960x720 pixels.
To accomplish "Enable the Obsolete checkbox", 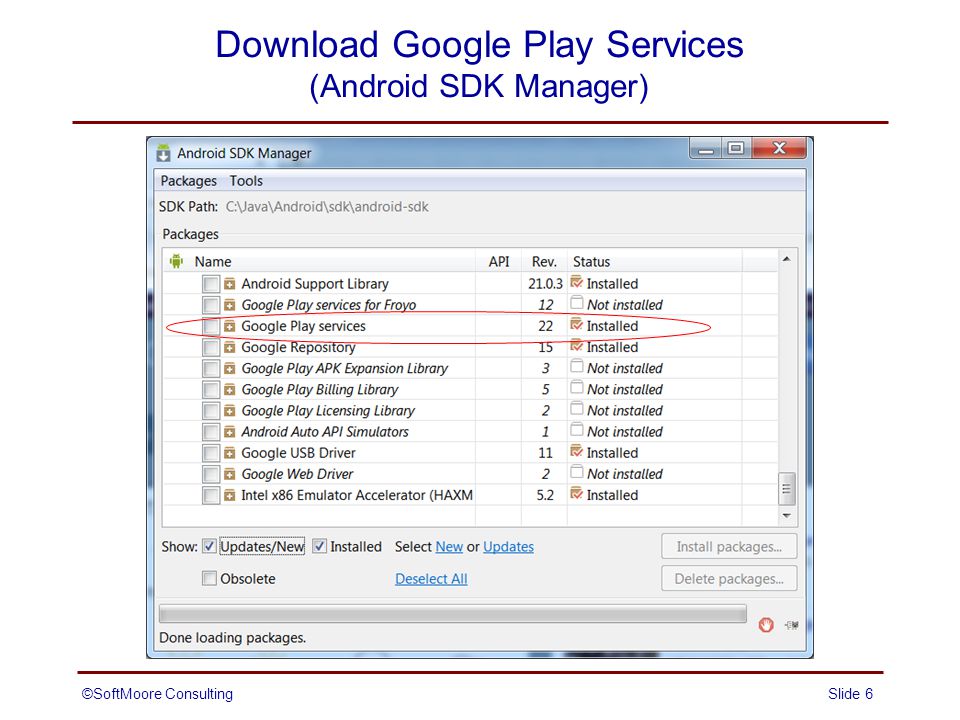I will [209, 579].
